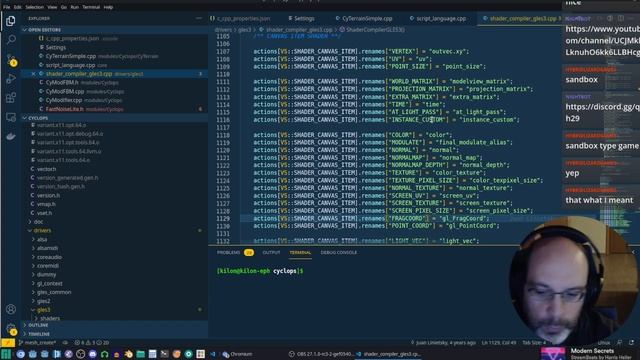Image resolution: width=640 pixels, height=360 pixels.
Task: Click the remote indicator in status bar
Action: coord(7,343)
